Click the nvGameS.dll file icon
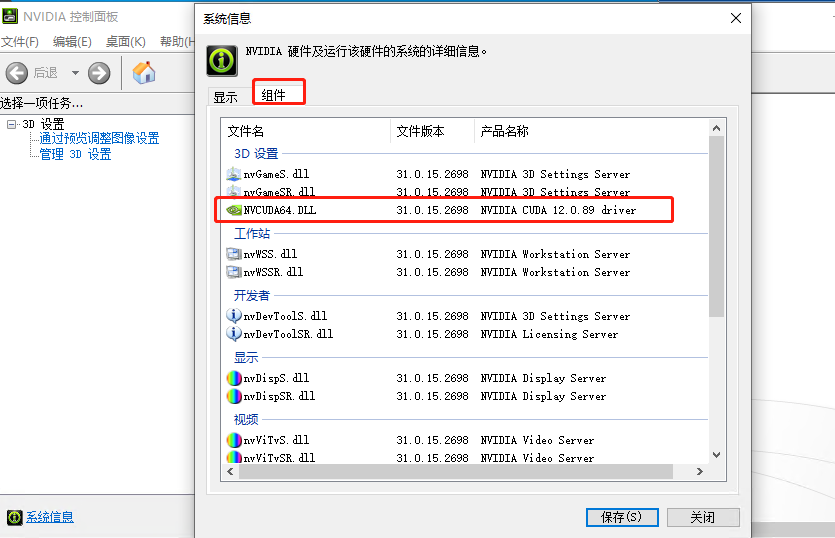835x538 pixels. (233, 174)
